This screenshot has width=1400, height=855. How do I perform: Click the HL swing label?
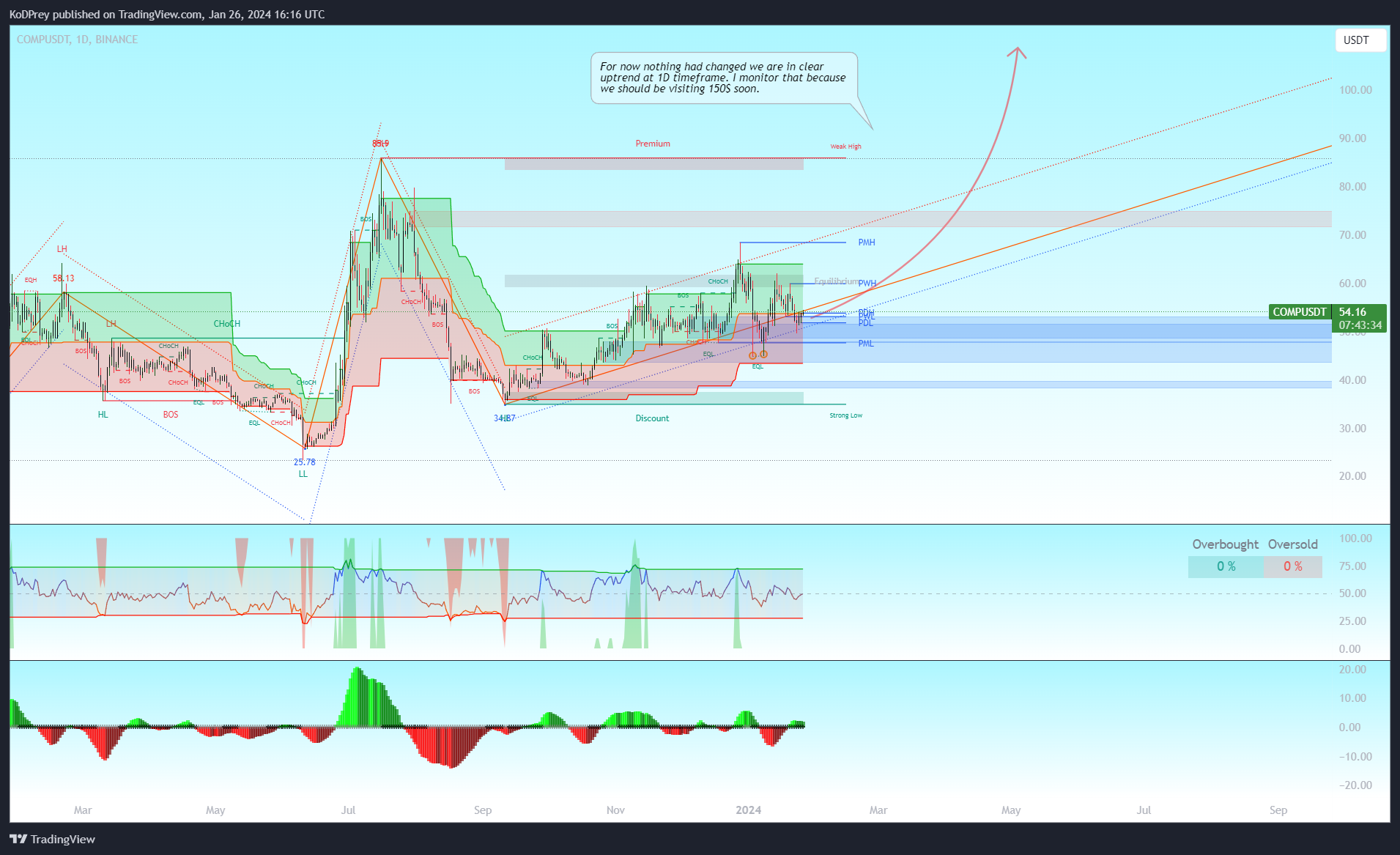[103, 415]
